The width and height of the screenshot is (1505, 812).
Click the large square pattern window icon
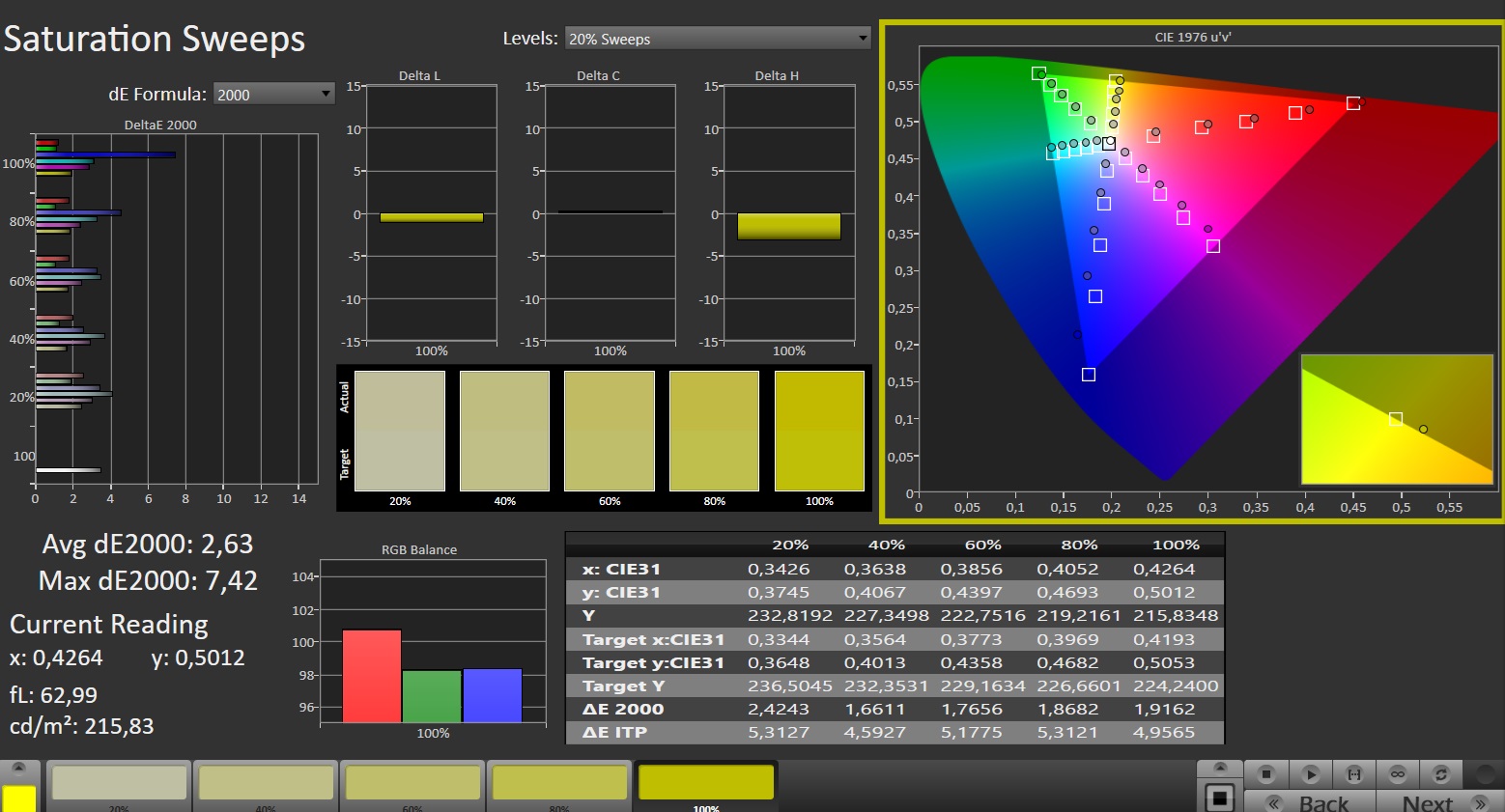click(1220, 798)
